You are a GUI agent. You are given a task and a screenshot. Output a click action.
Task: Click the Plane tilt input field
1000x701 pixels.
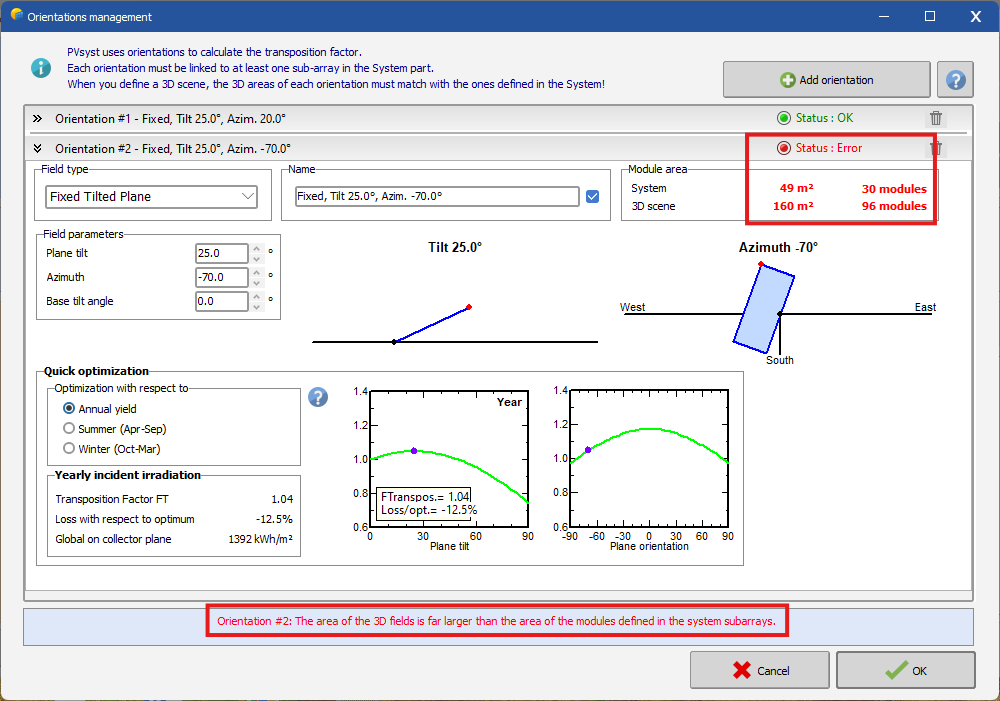221,253
